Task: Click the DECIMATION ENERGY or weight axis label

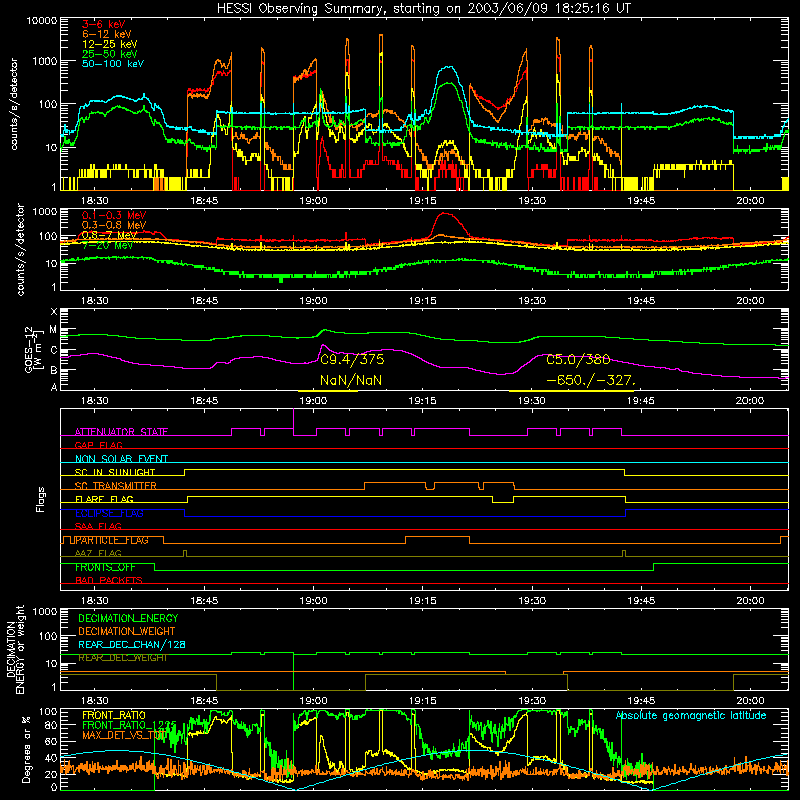Action: (x=15, y=649)
